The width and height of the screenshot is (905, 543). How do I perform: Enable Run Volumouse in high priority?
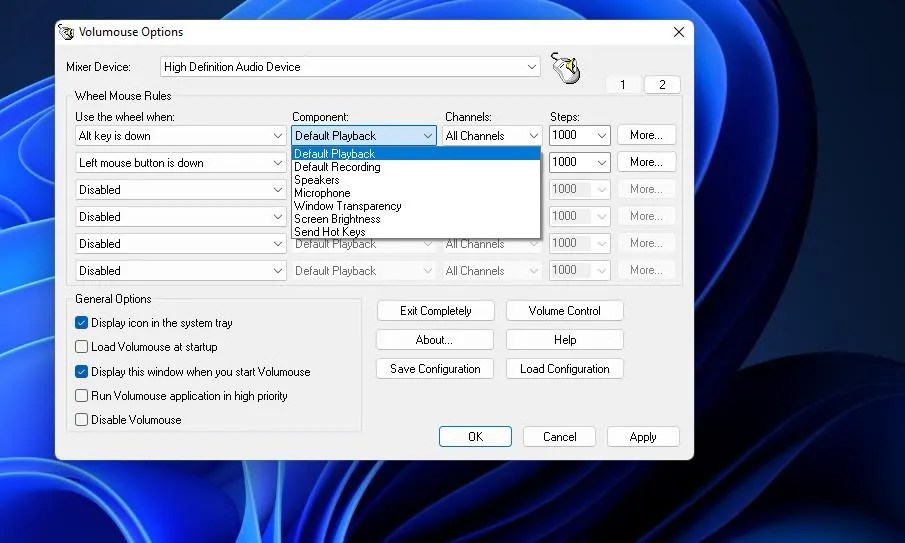pos(81,396)
